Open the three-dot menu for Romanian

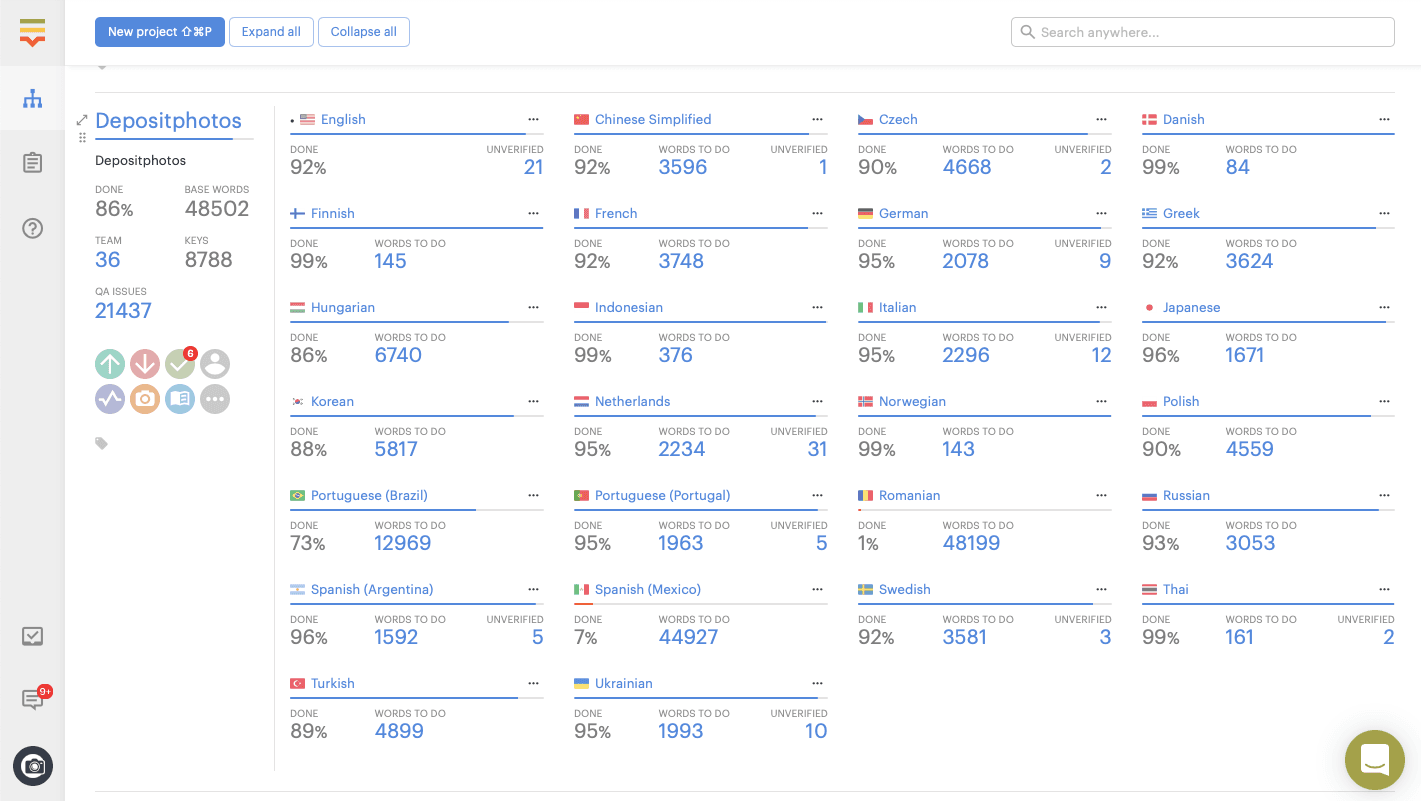pos(1101,495)
